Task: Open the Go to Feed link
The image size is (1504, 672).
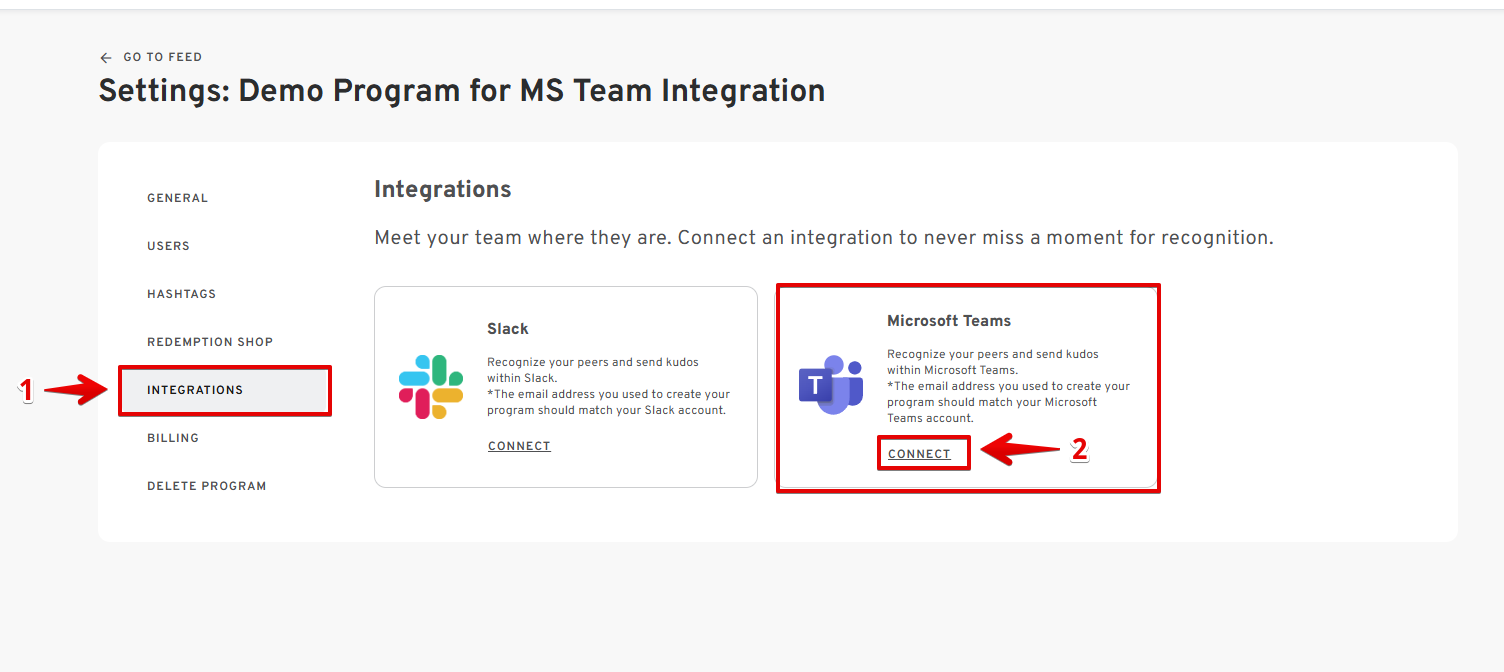Action: (162, 58)
